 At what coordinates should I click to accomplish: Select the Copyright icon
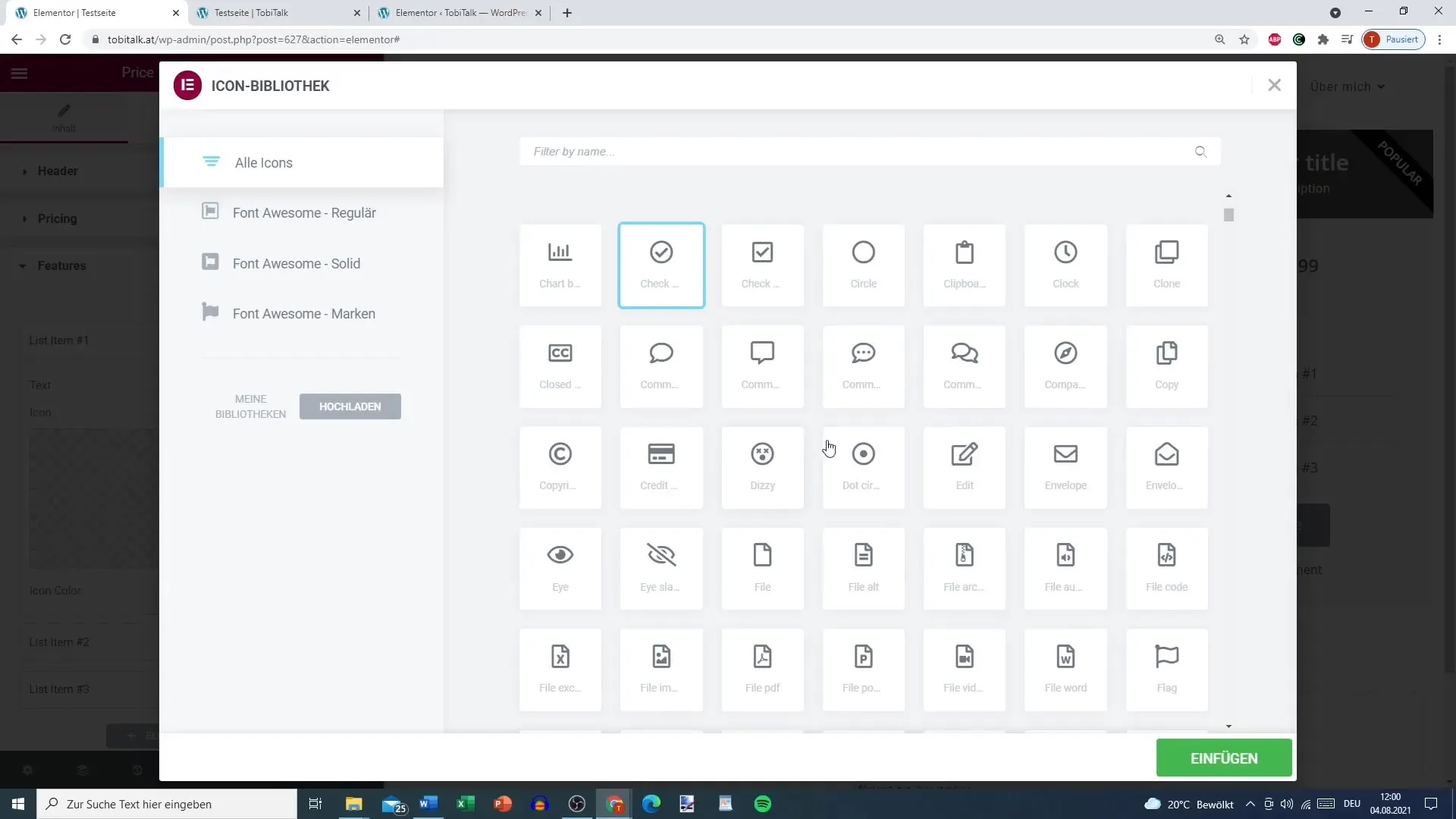click(560, 467)
